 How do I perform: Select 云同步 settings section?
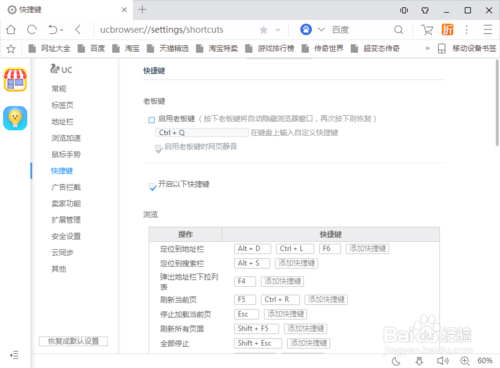(x=62, y=253)
